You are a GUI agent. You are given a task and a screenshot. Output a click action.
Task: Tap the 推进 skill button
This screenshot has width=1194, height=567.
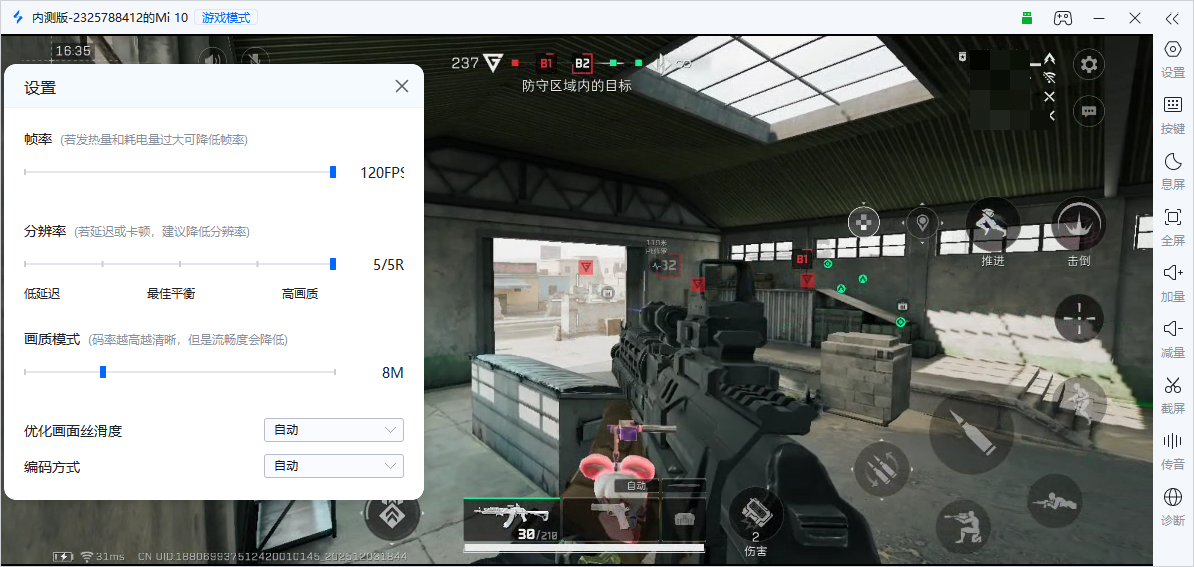(992, 226)
